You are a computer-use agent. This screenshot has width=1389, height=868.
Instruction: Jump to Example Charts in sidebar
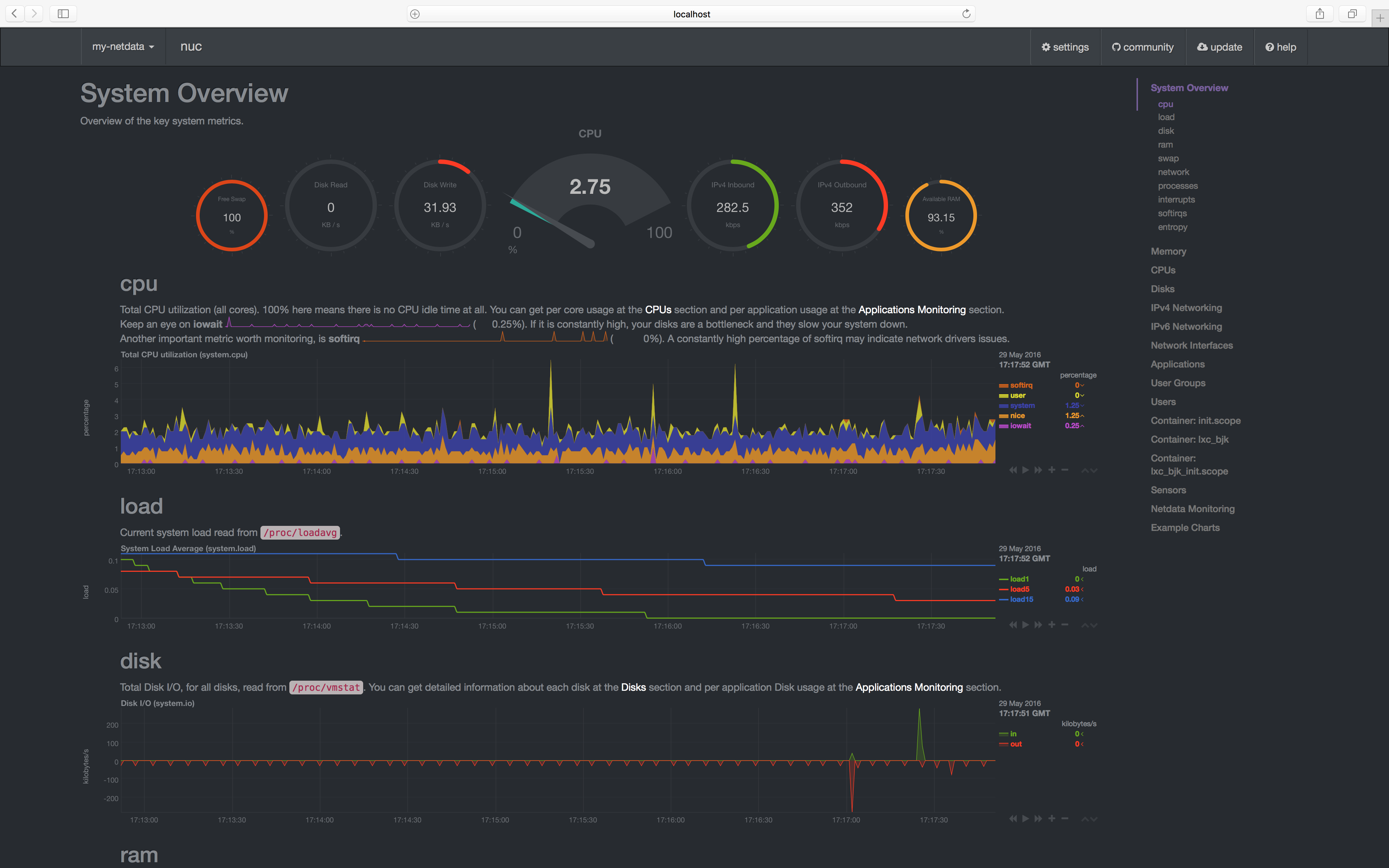click(x=1185, y=528)
